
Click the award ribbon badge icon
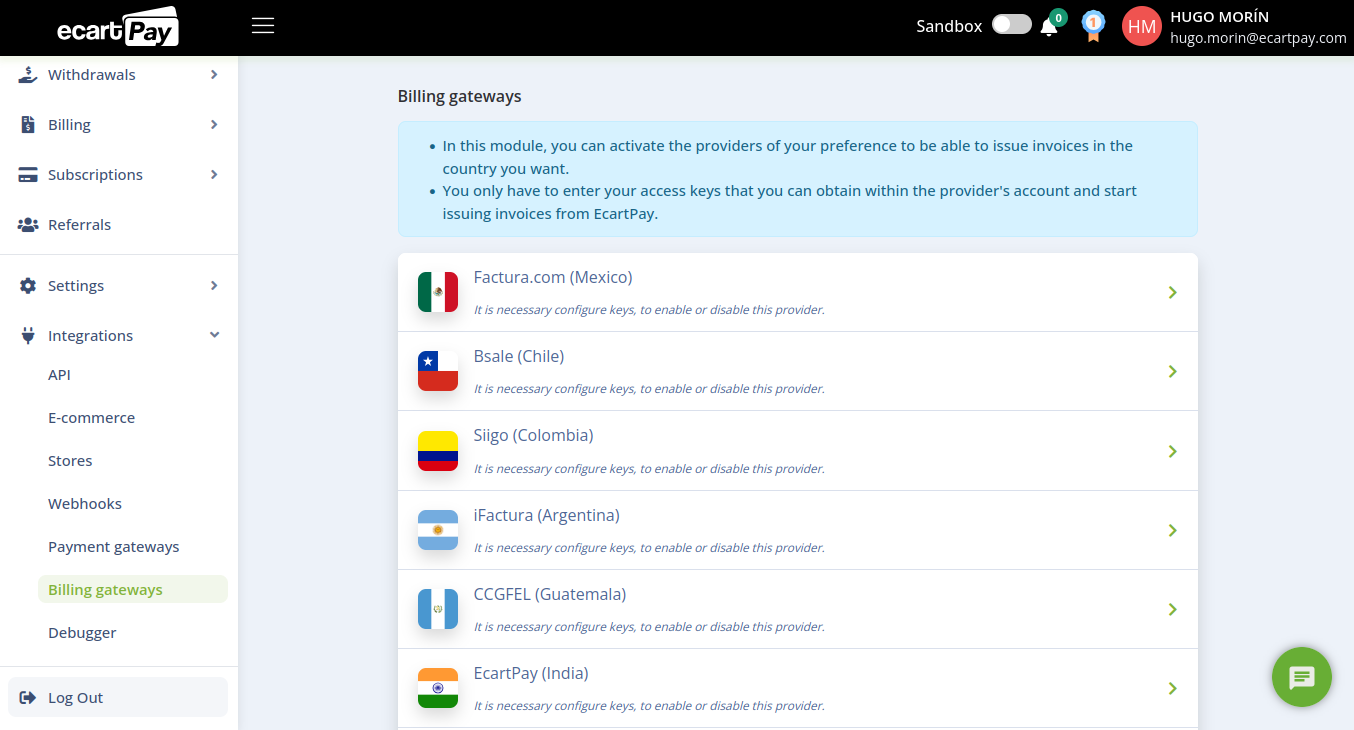coord(1093,25)
